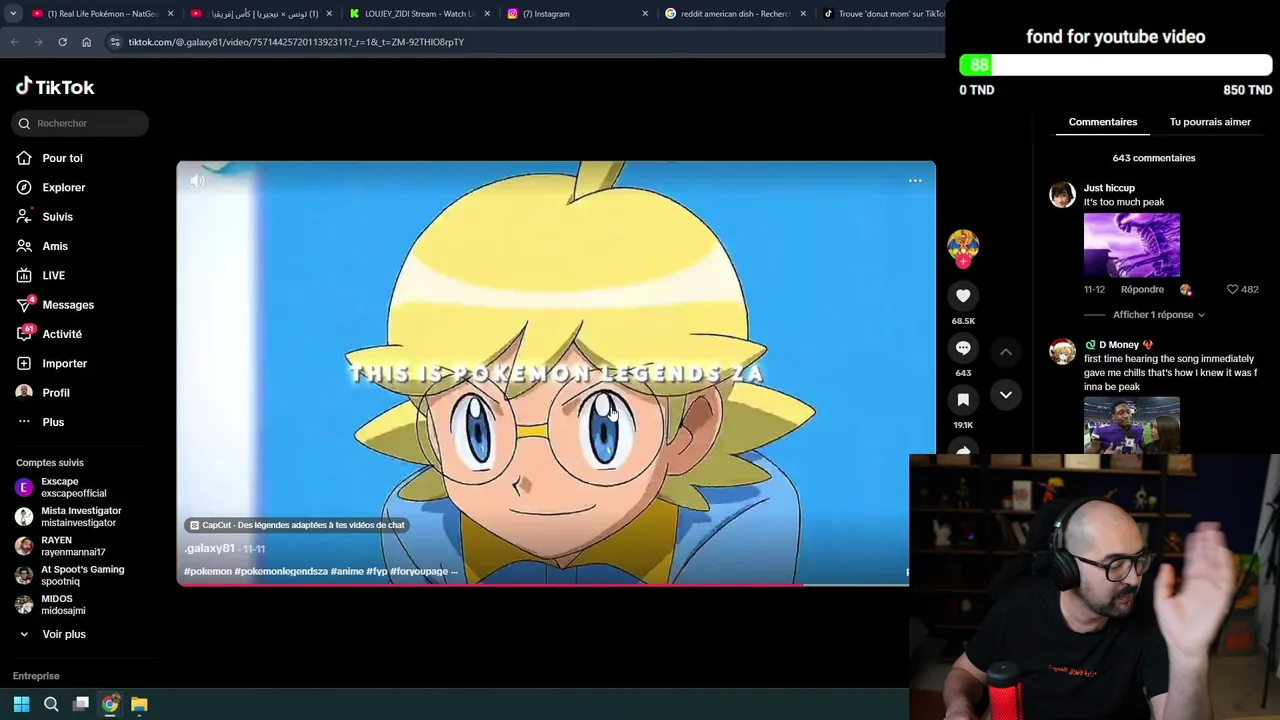
Task: Click Just hiccup commenter avatar
Action: pyautogui.click(x=1062, y=194)
